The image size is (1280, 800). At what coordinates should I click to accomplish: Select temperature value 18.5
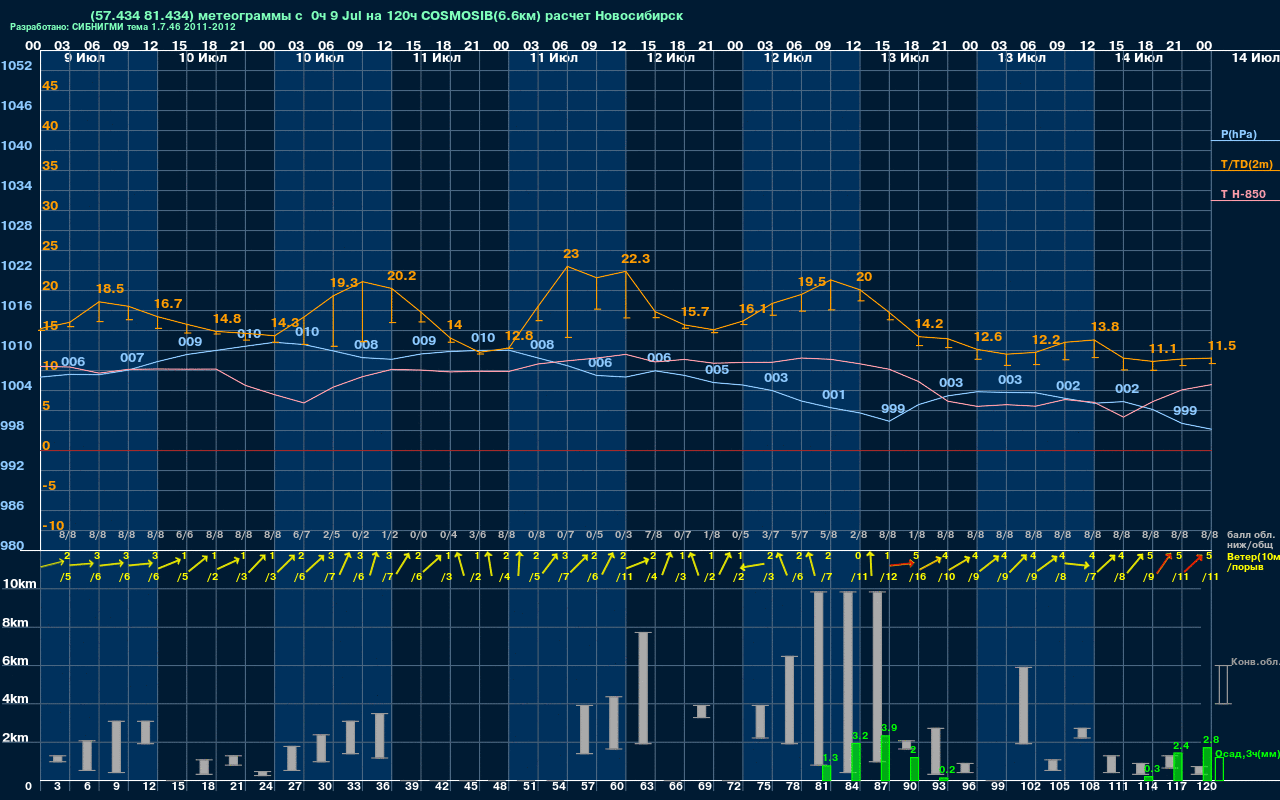pos(110,288)
